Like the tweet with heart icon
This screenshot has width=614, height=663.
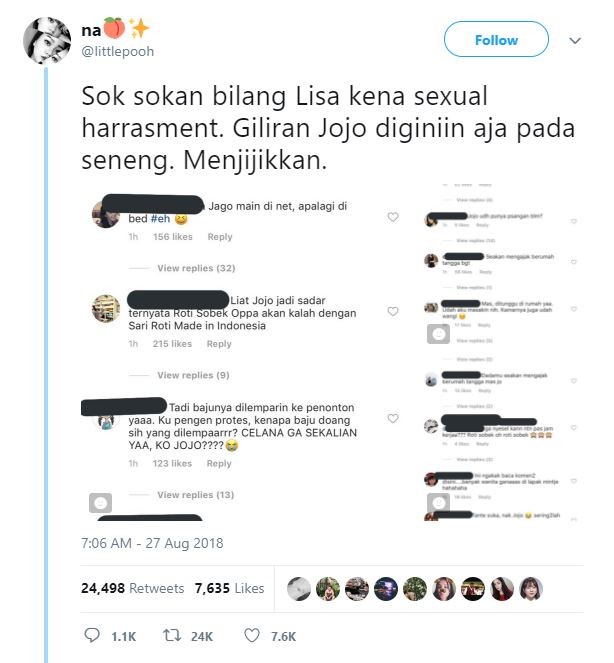coord(252,635)
